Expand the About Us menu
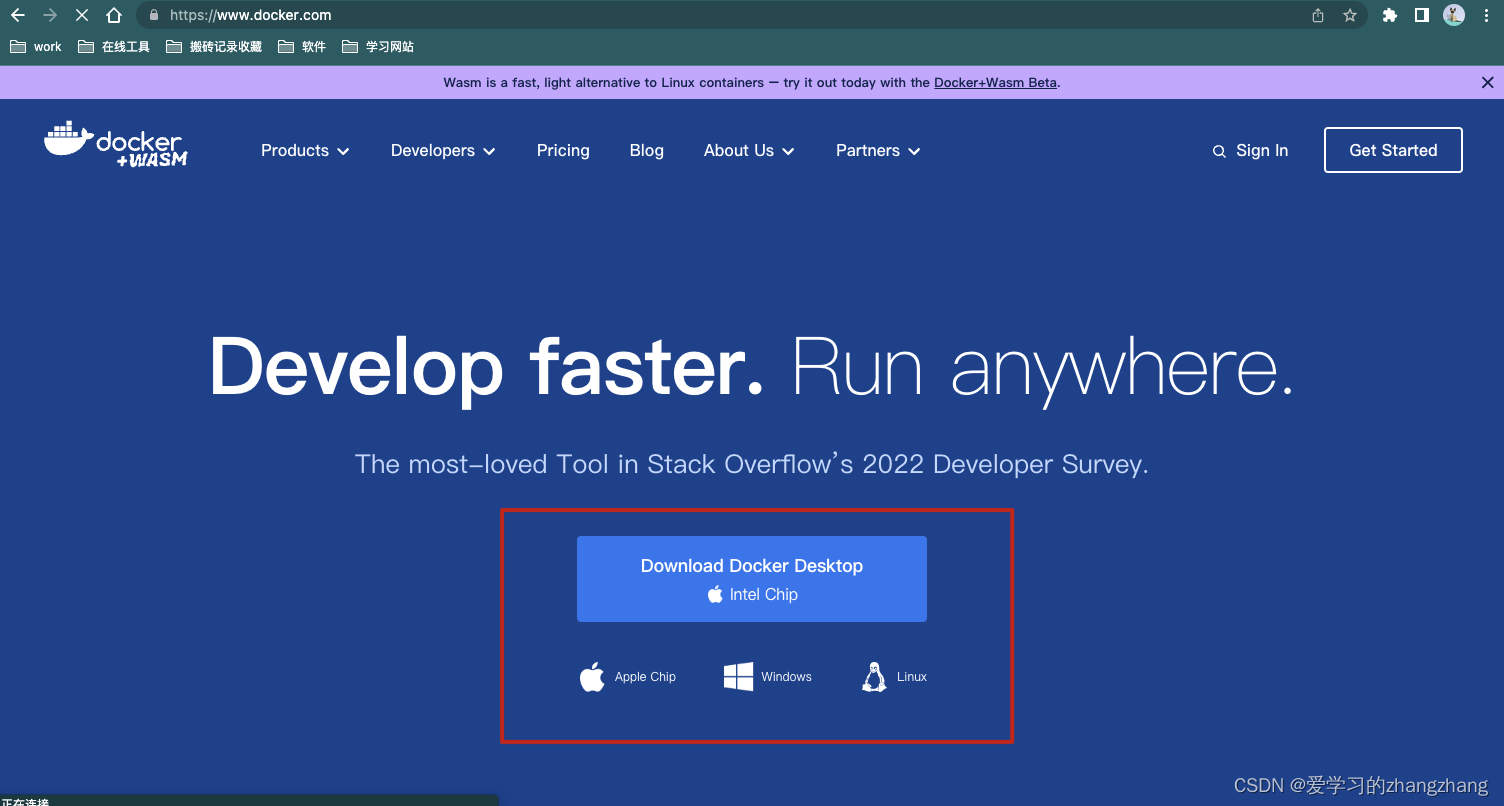 (x=749, y=150)
